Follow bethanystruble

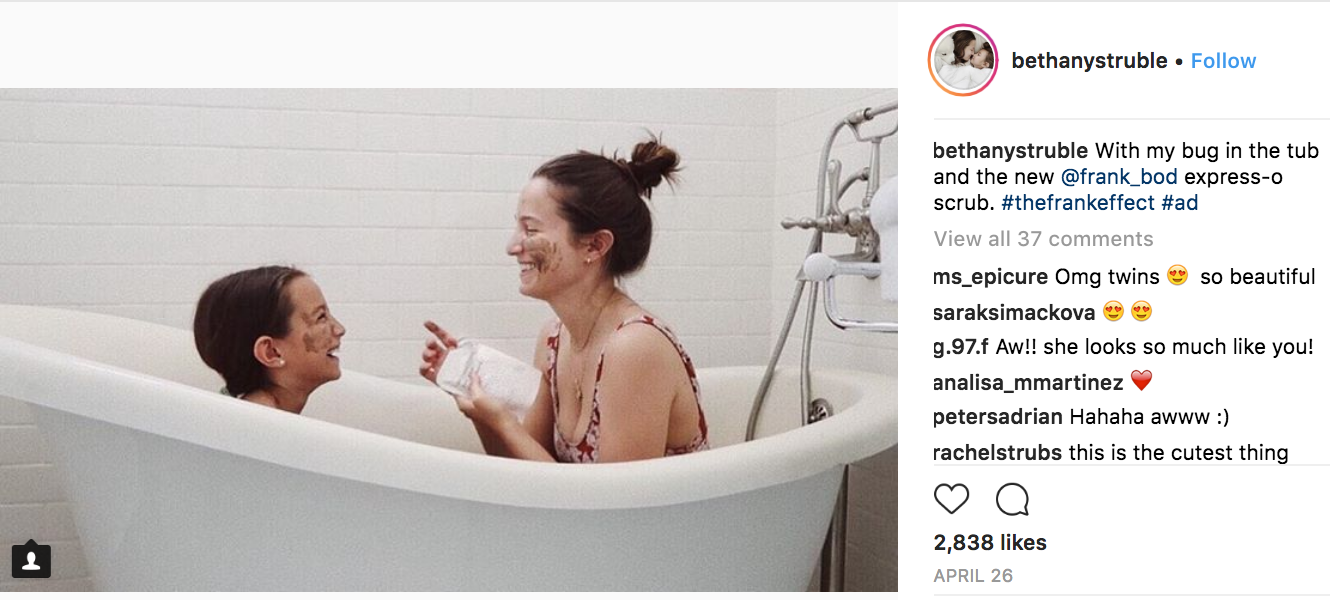coord(1223,61)
